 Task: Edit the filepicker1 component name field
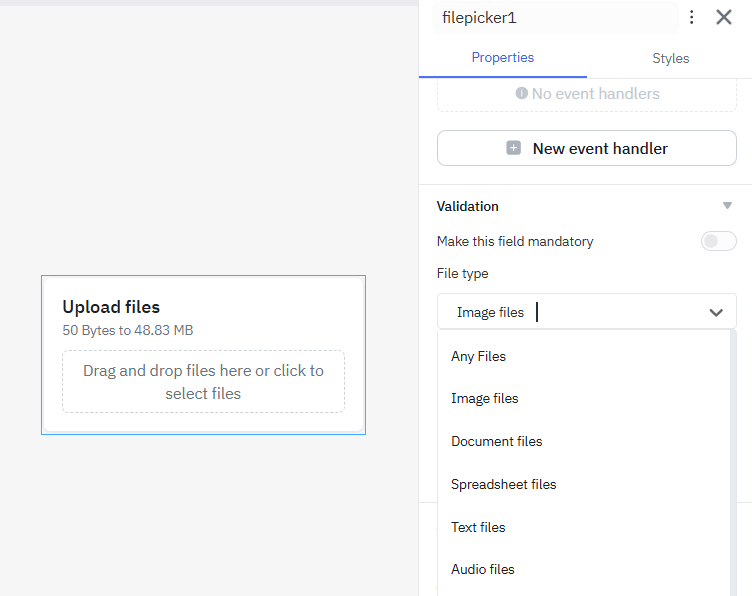[x=555, y=17]
